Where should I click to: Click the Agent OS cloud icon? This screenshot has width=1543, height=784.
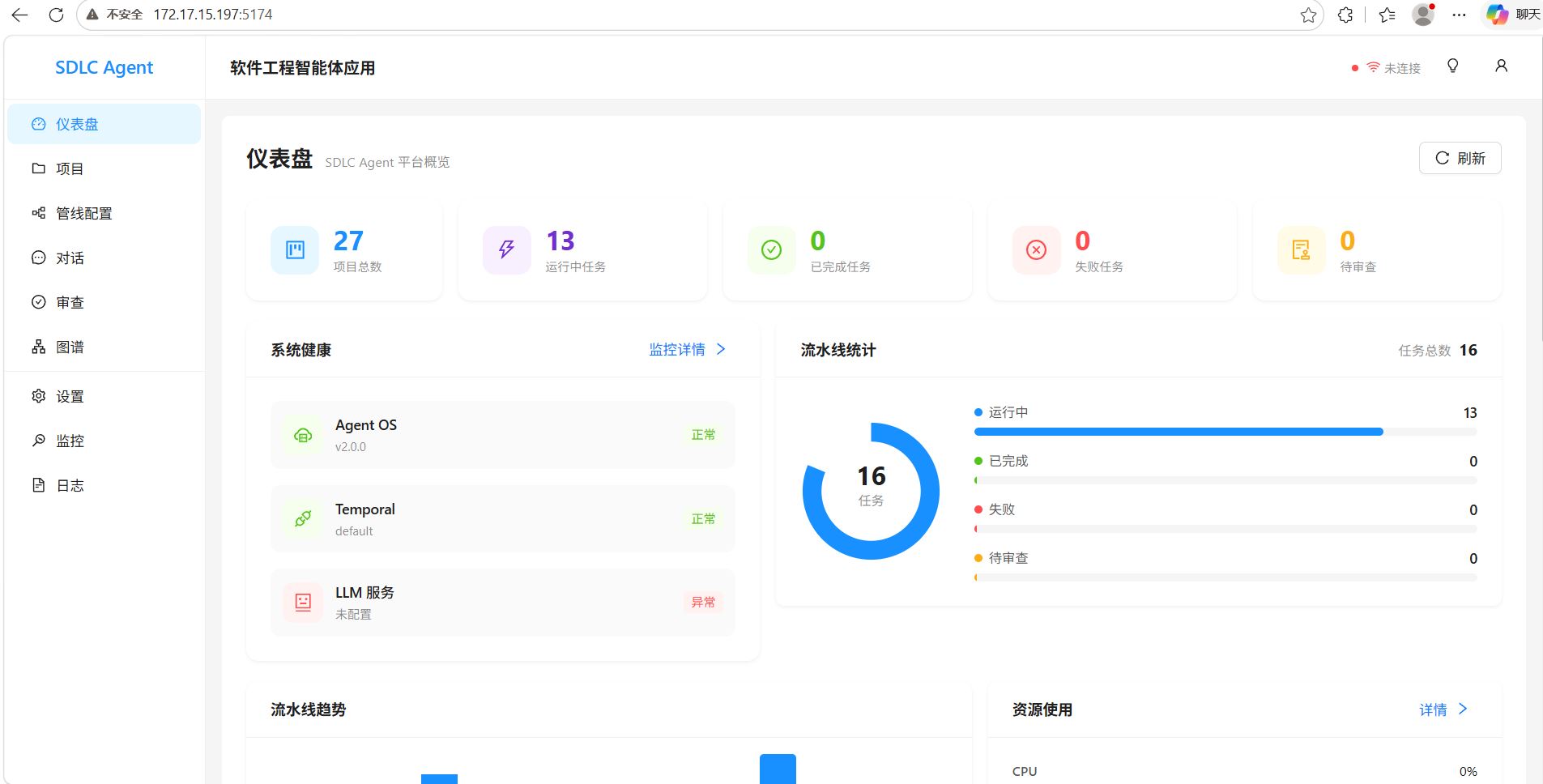303,435
